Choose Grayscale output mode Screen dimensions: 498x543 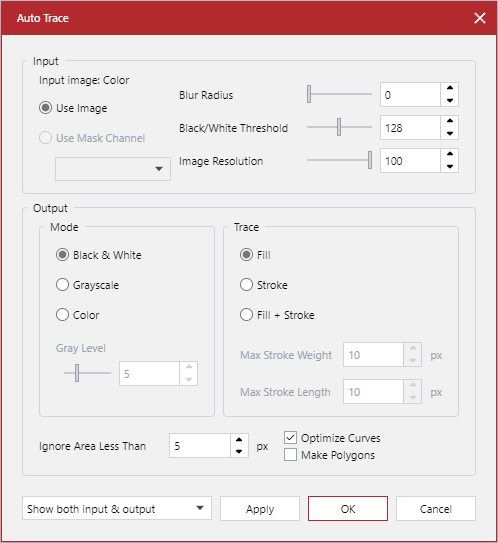coord(62,285)
